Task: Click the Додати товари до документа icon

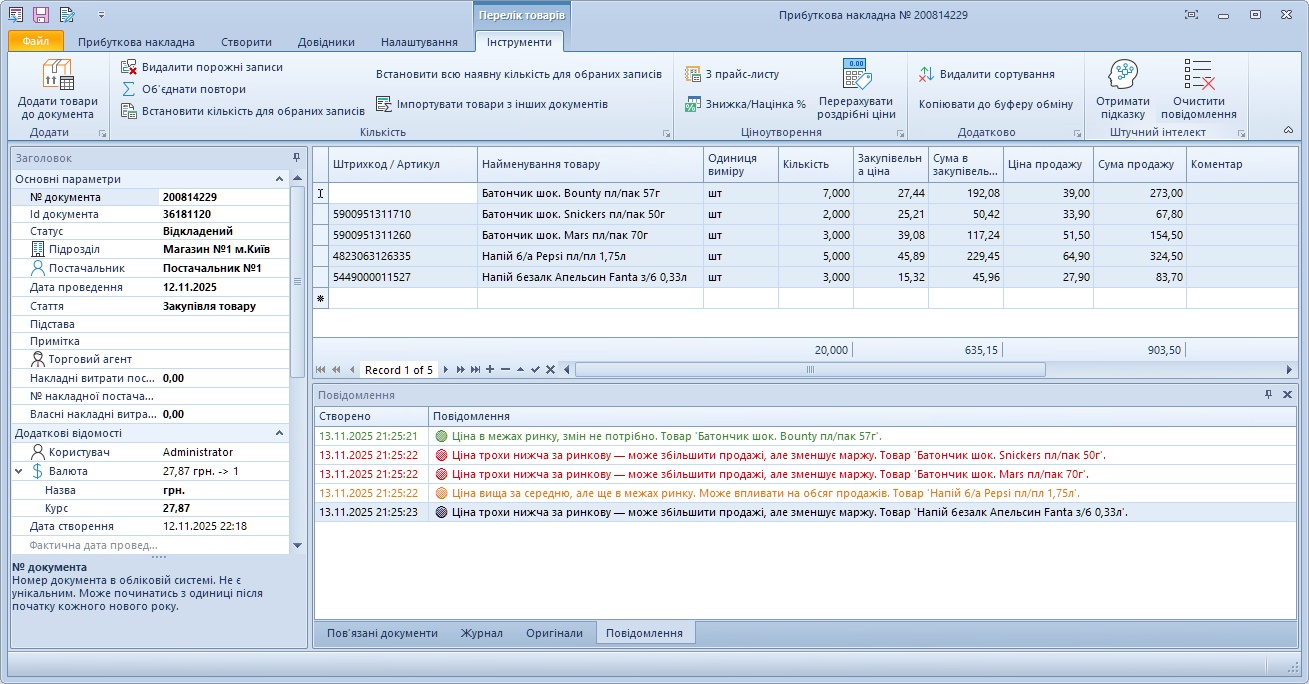Action: point(57,75)
